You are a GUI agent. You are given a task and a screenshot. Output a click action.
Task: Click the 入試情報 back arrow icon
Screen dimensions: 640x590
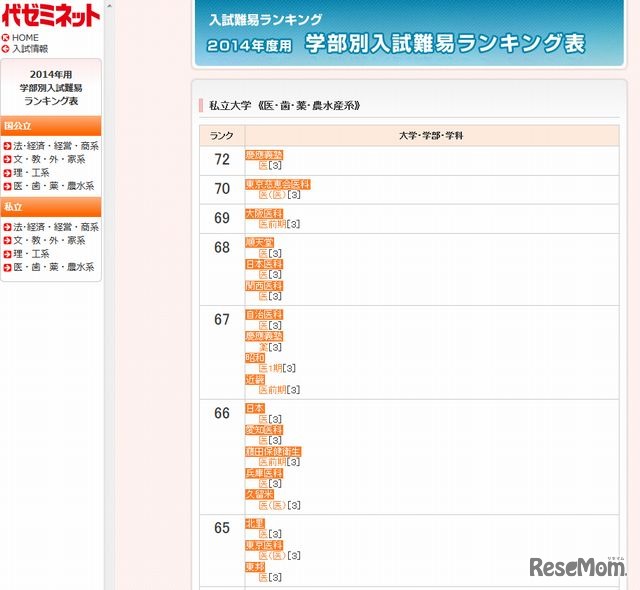pos(5,49)
